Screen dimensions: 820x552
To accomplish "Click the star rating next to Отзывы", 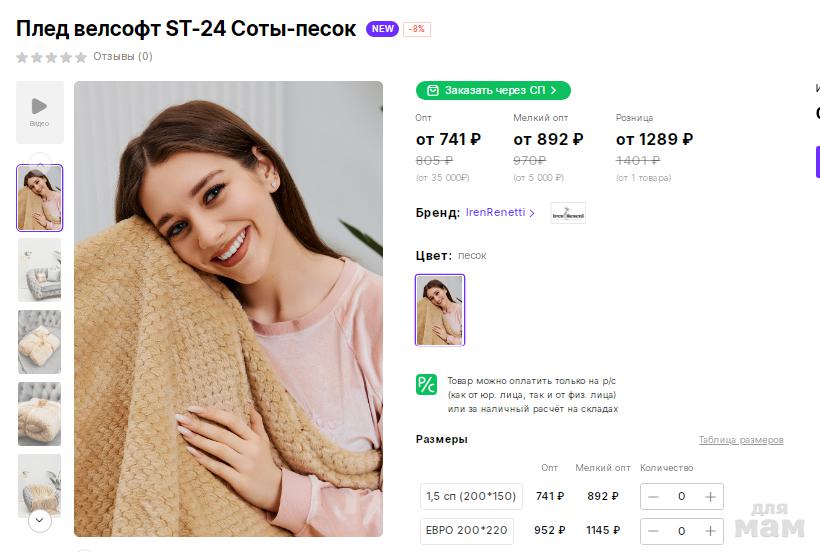I will click(51, 57).
